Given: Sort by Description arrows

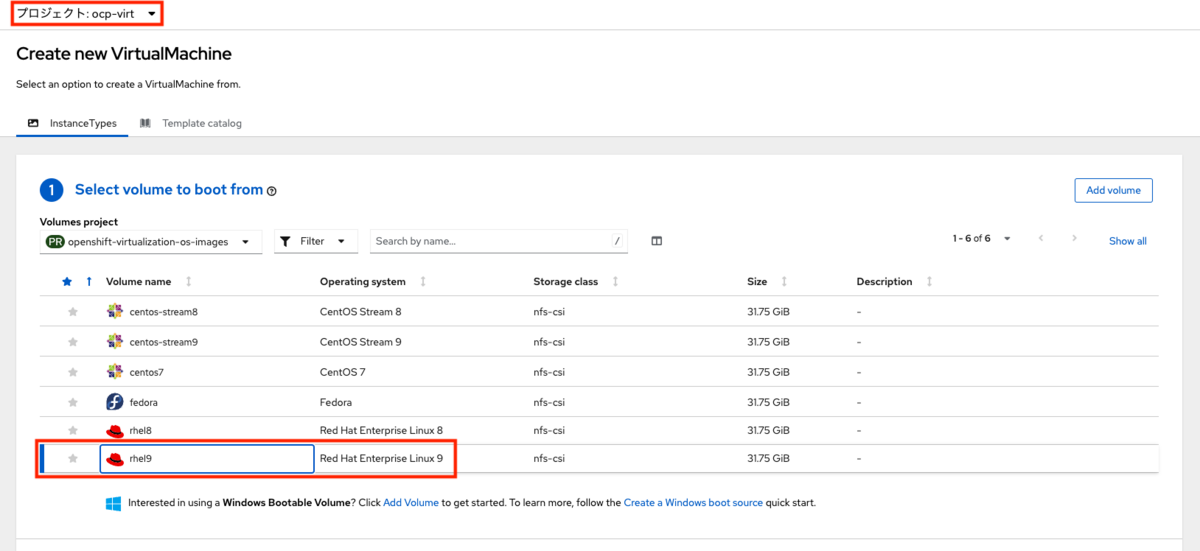Looking at the screenshot, I should tap(930, 282).
